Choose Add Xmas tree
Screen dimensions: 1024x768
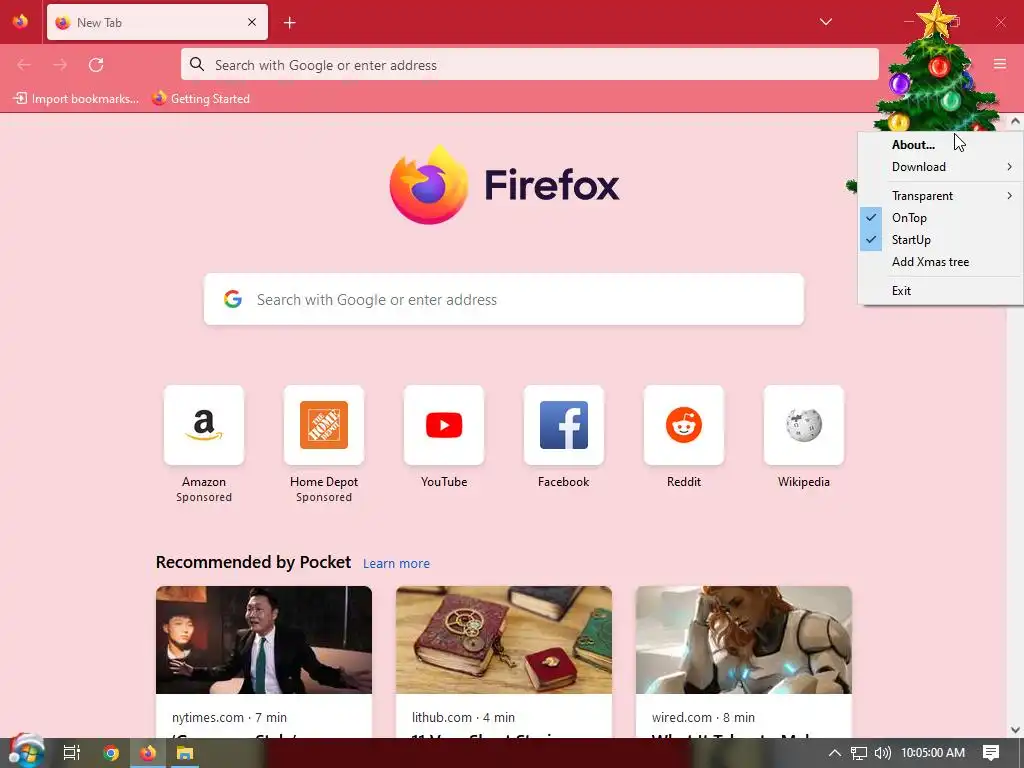940,262
